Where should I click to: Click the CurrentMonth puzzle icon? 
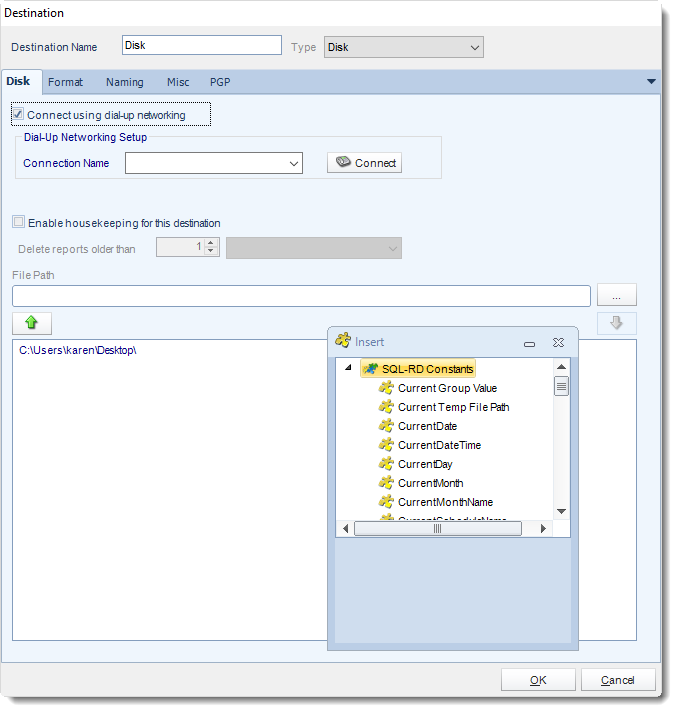(386, 483)
